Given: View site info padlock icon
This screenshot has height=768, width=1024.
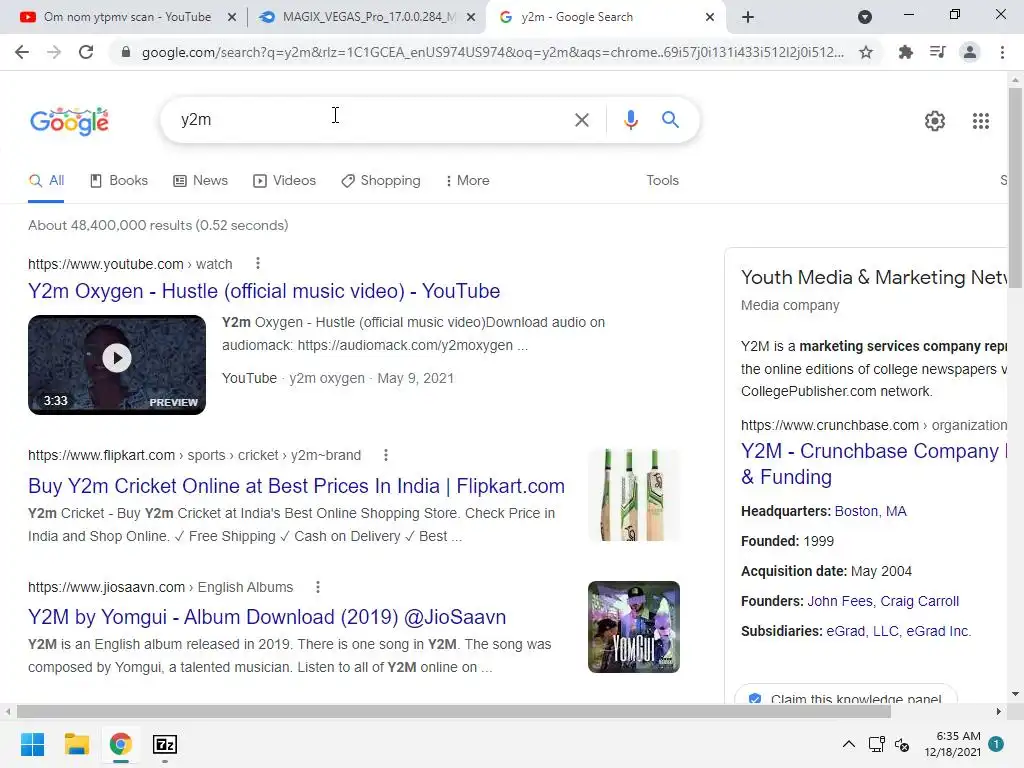Looking at the screenshot, I should (126, 52).
